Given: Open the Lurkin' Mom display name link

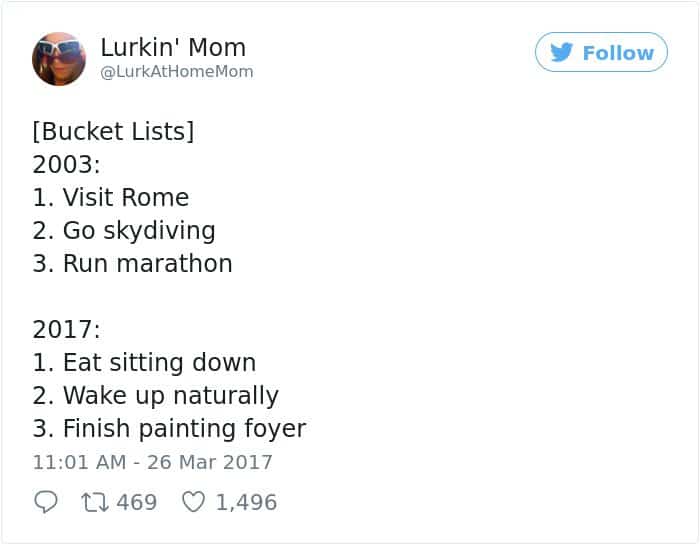Looking at the screenshot, I should click(x=173, y=47).
